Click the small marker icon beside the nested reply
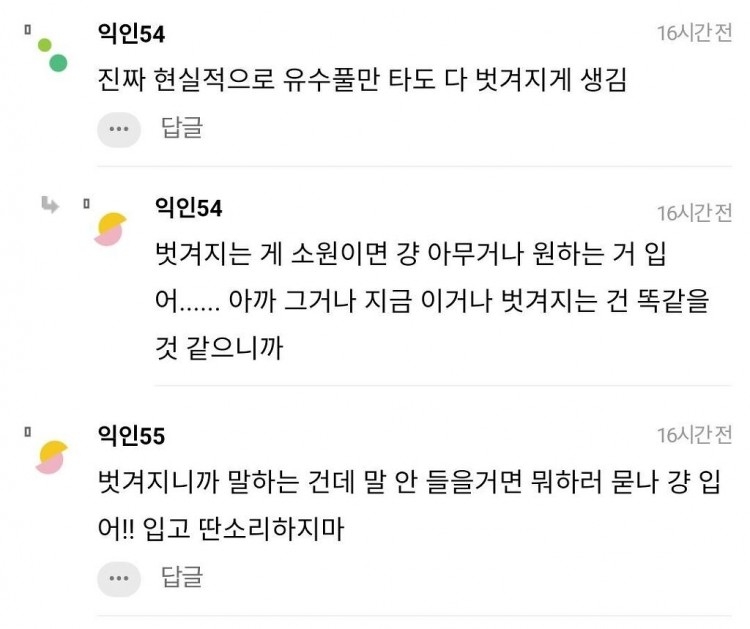Screen dimensions: 750x629 (x=86, y=204)
